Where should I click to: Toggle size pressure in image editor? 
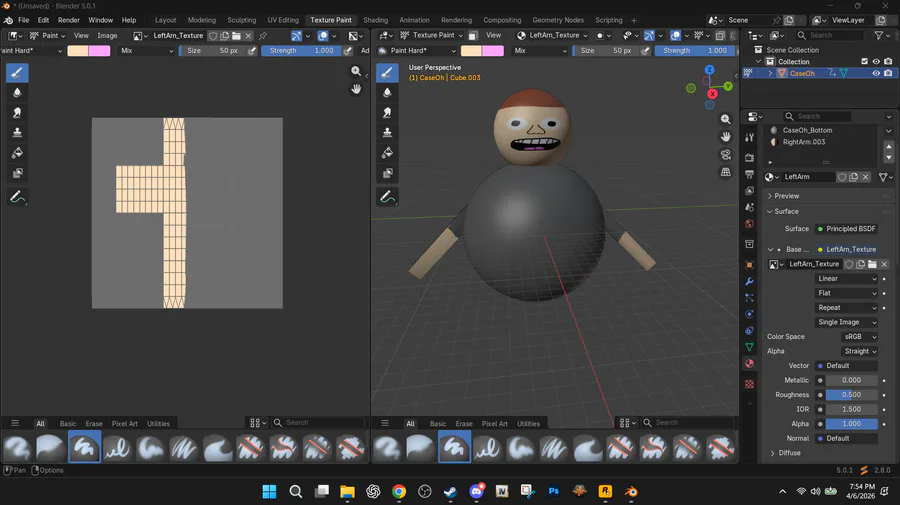tap(252, 50)
